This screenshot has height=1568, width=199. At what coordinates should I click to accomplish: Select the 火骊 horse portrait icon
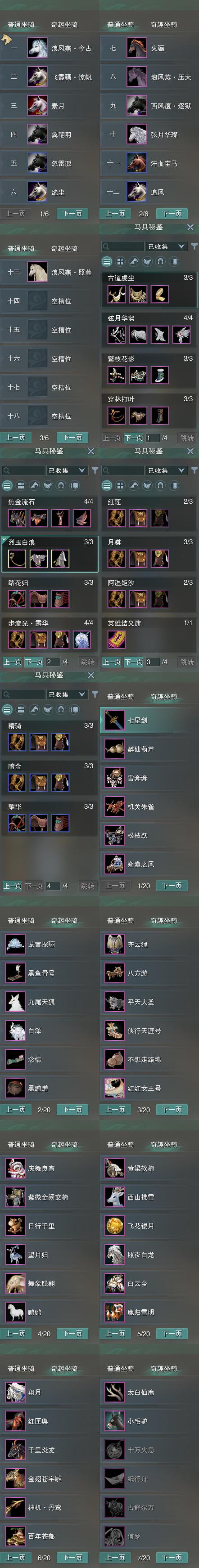pos(137,48)
